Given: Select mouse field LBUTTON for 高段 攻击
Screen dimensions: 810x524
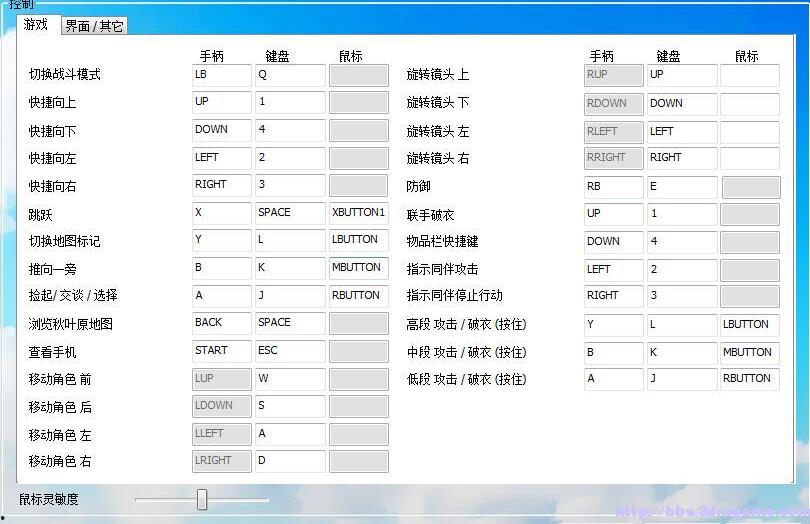Looking at the screenshot, I should click(x=750, y=325).
